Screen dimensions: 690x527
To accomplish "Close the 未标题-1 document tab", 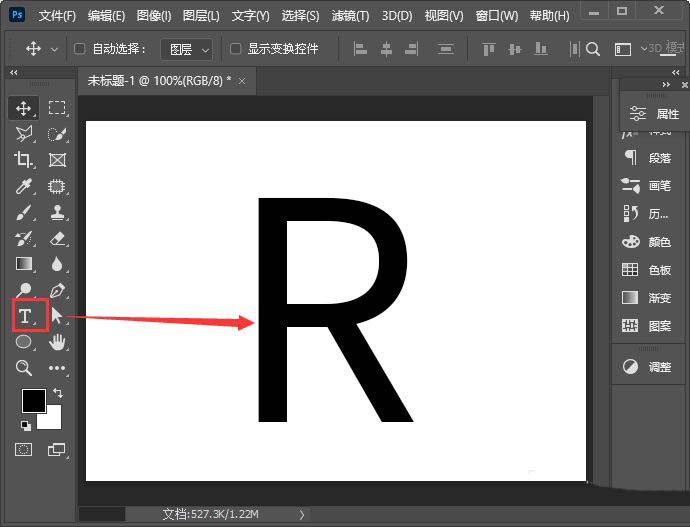I will (242, 81).
